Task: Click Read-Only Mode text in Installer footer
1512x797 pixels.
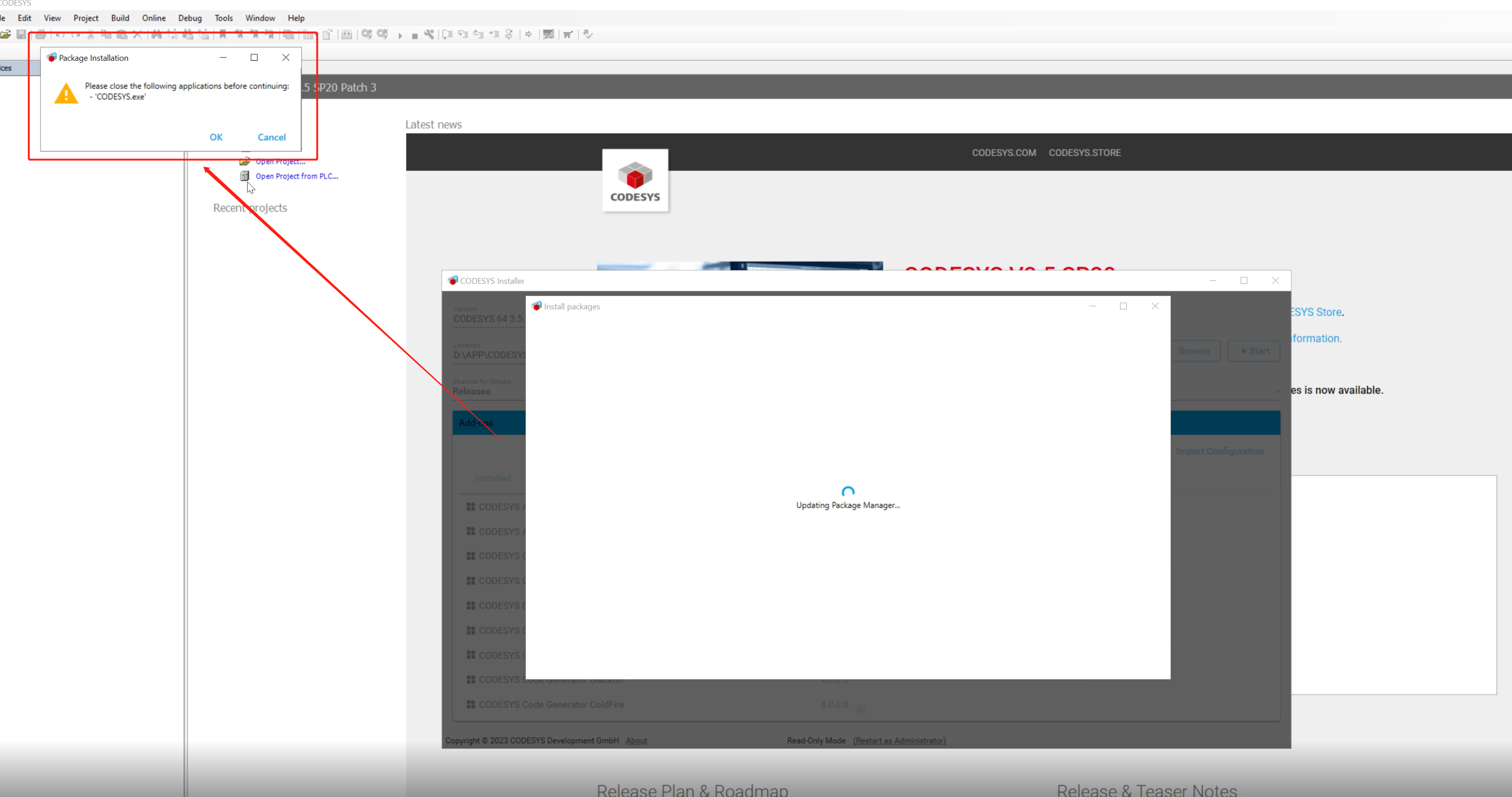Action: pyautogui.click(x=816, y=741)
